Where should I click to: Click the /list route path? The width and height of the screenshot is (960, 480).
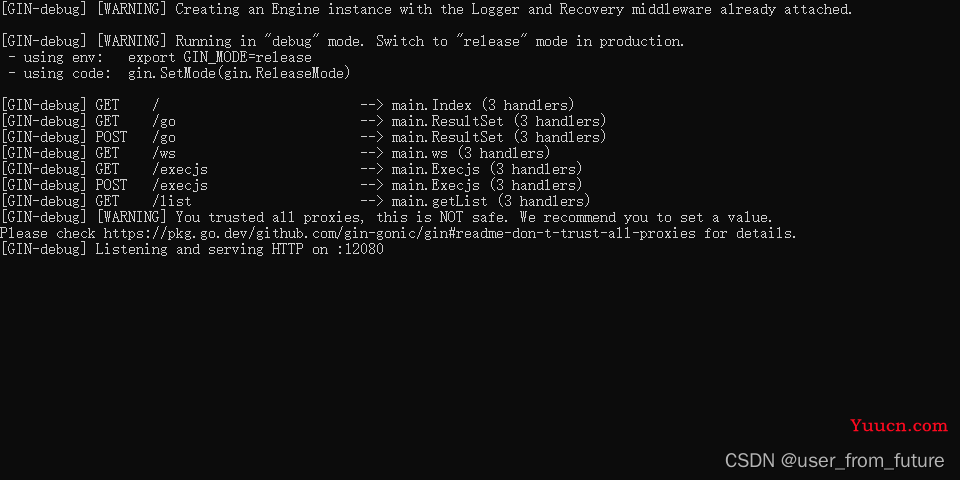[172, 201]
